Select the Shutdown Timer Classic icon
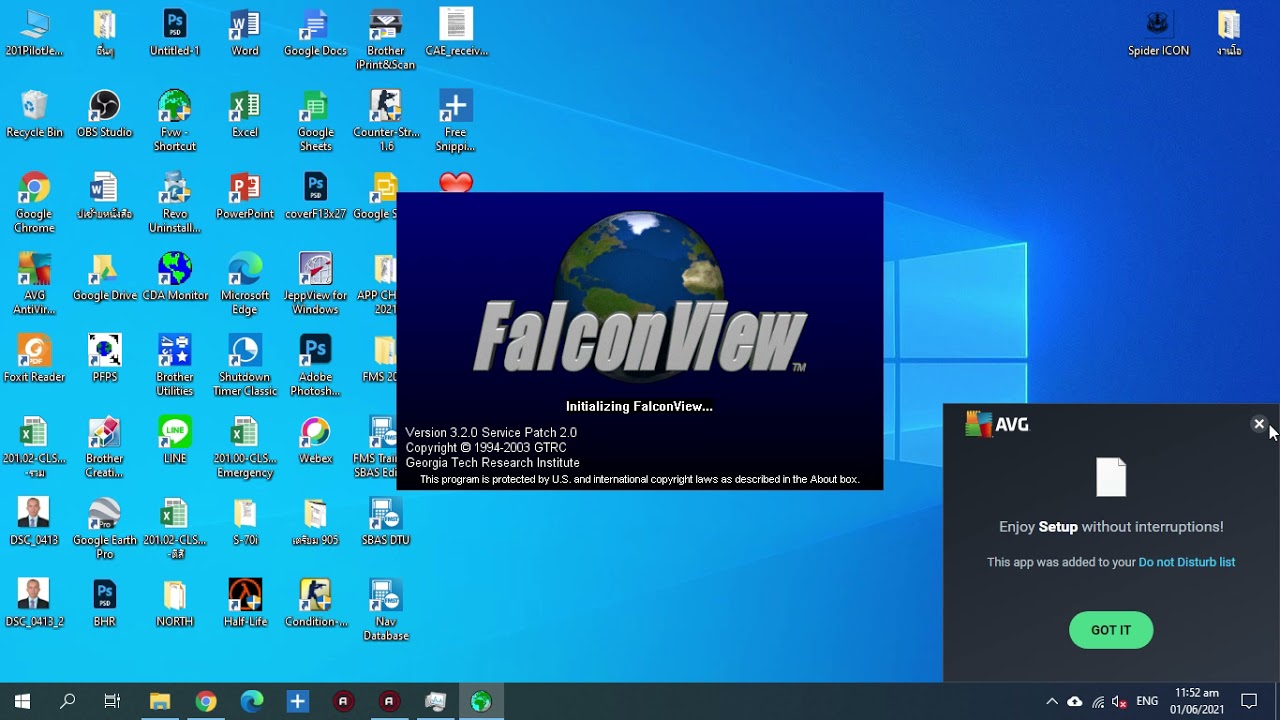The width and height of the screenshot is (1280, 720). [244, 365]
